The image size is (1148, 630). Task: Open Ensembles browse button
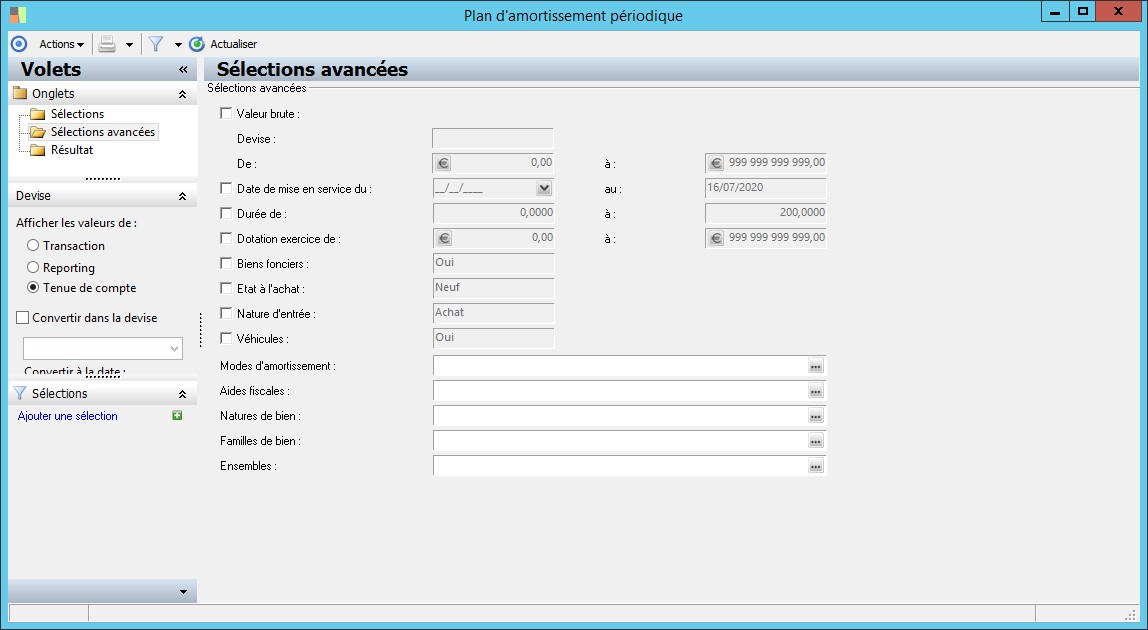pos(816,466)
